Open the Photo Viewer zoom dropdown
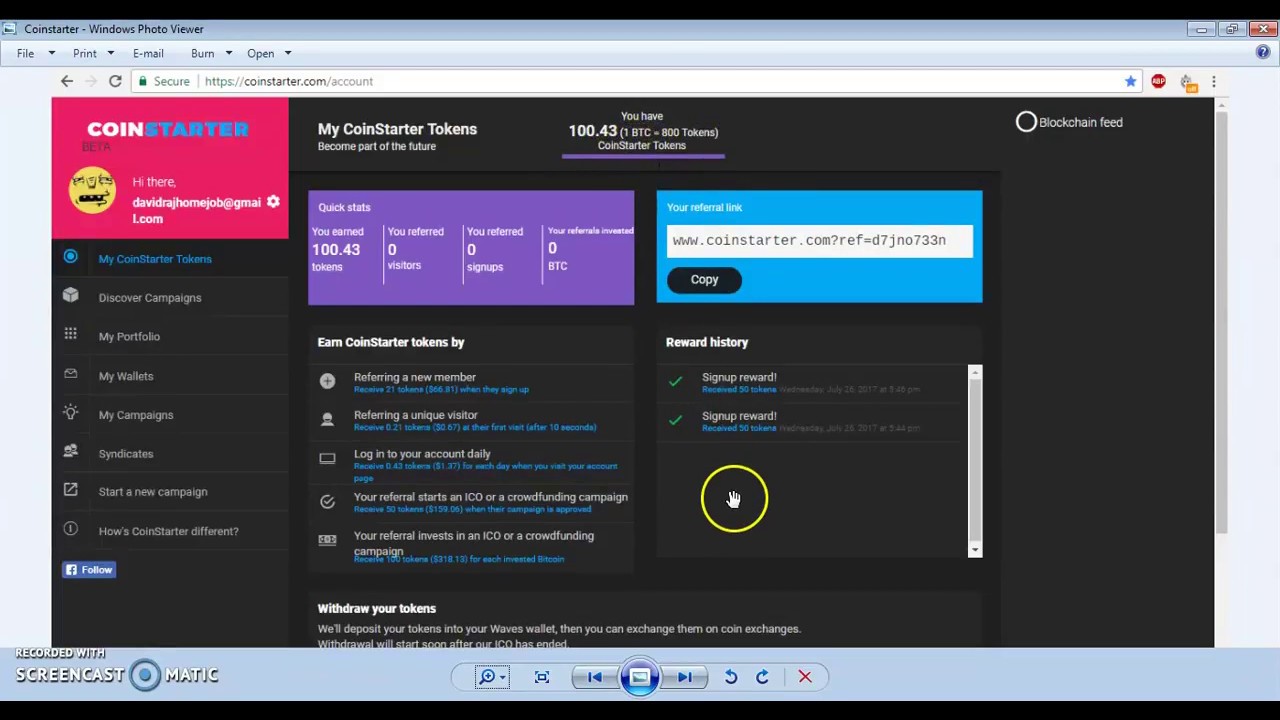The width and height of the screenshot is (1280, 720). coord(492,677)
